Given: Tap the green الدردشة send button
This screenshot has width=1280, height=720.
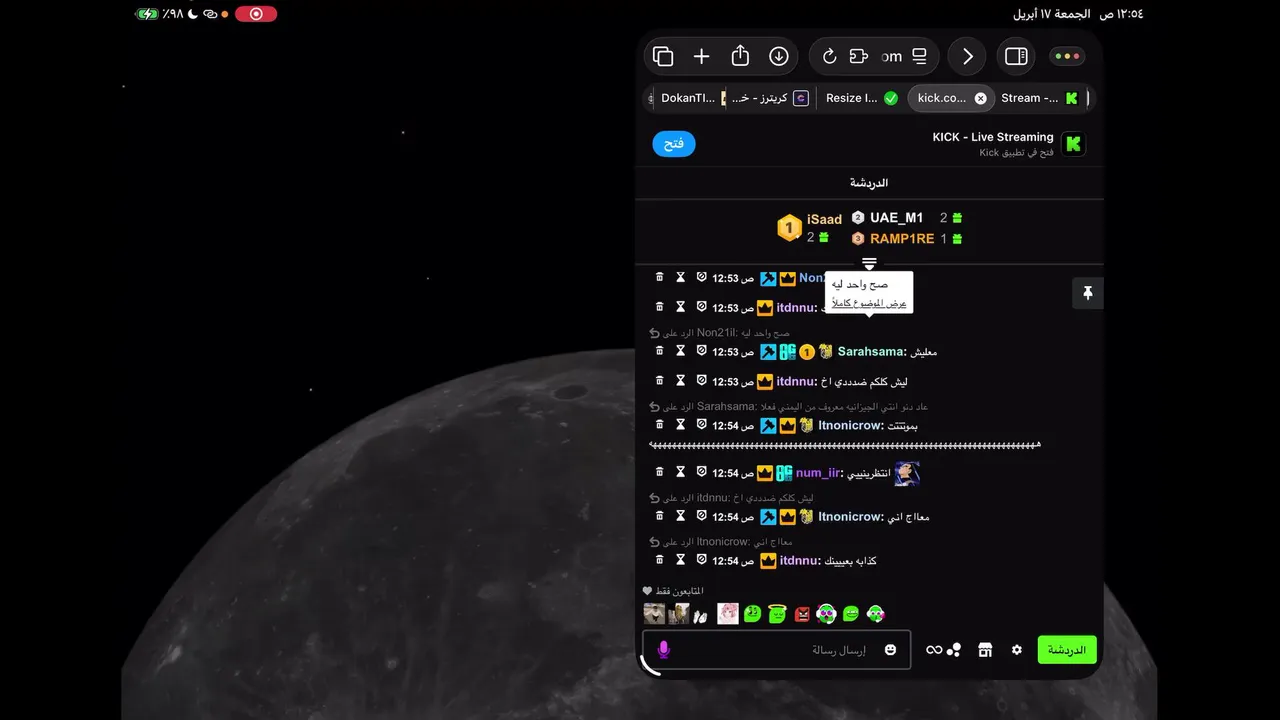Looking at the screenshot, I should (1067, 650).
